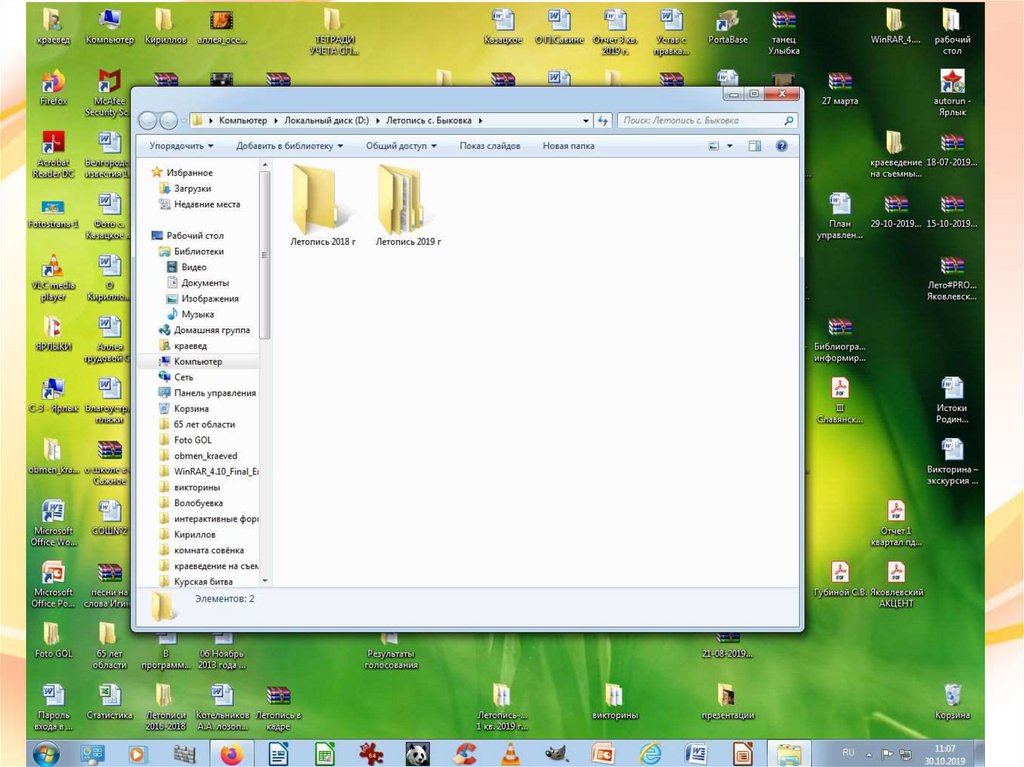Open VLC media player from taskbar
The width and height of the screenshot is (1024, 767).
click(x=510, y=753)
